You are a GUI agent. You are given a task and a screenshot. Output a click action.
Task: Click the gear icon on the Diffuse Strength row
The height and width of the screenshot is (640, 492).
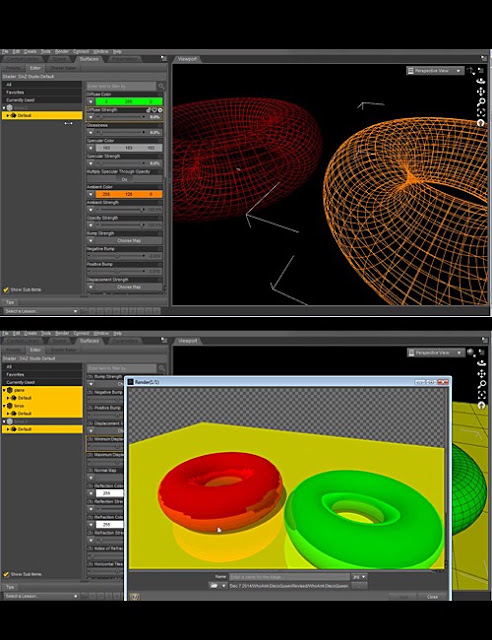pyautogui.click(x=160, y=110)
